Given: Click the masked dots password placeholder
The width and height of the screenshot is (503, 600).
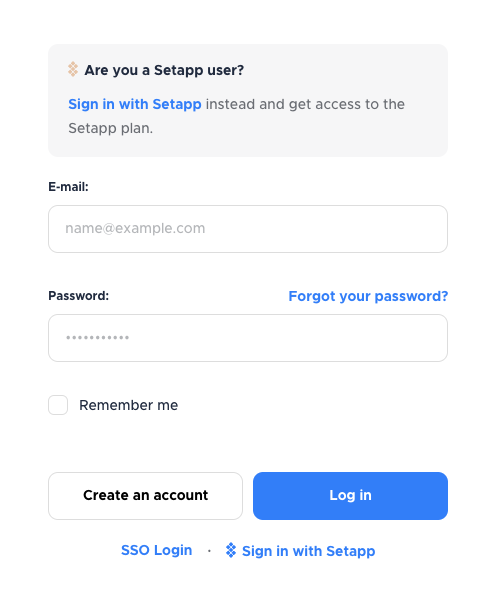Looking at the screenshot, I should pos(98,338).
